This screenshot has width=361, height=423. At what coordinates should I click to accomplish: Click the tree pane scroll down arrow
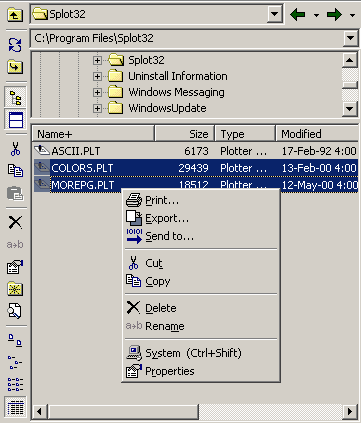(350, 108)
